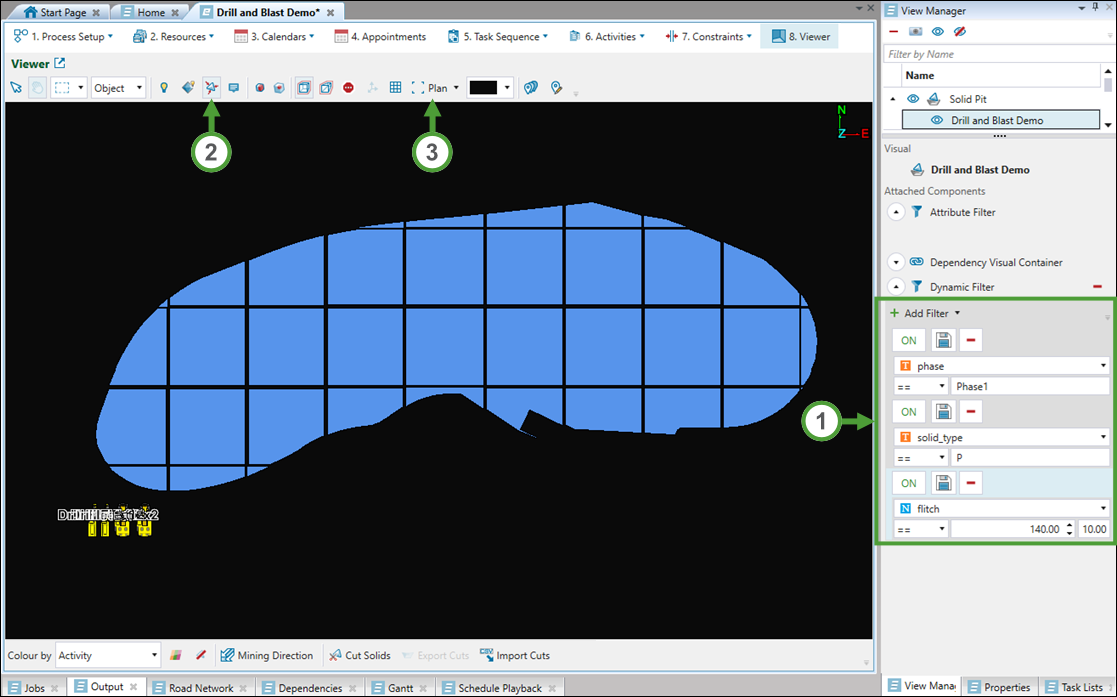Pop out the Viewer using external-link icon
Image resolution: width=1117 pixels, height=697 pixels.
click(x=60, y=64)
